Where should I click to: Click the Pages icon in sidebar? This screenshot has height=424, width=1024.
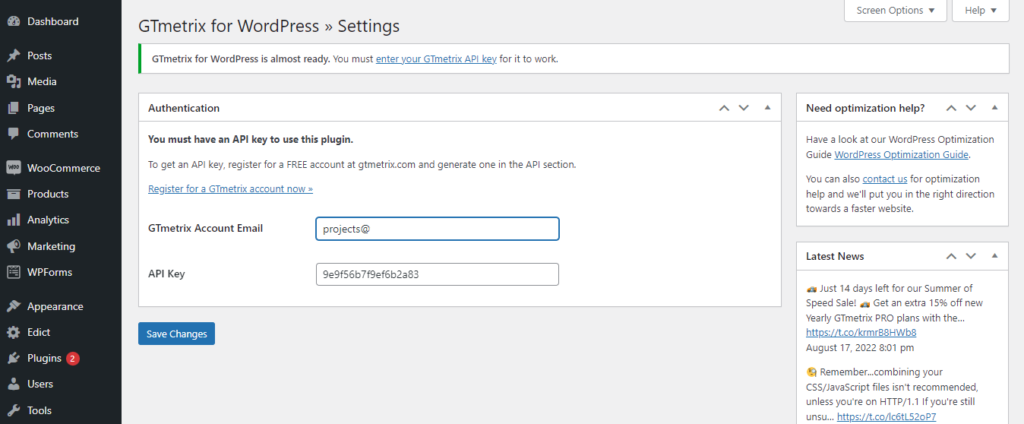click(x=13, y=108)
